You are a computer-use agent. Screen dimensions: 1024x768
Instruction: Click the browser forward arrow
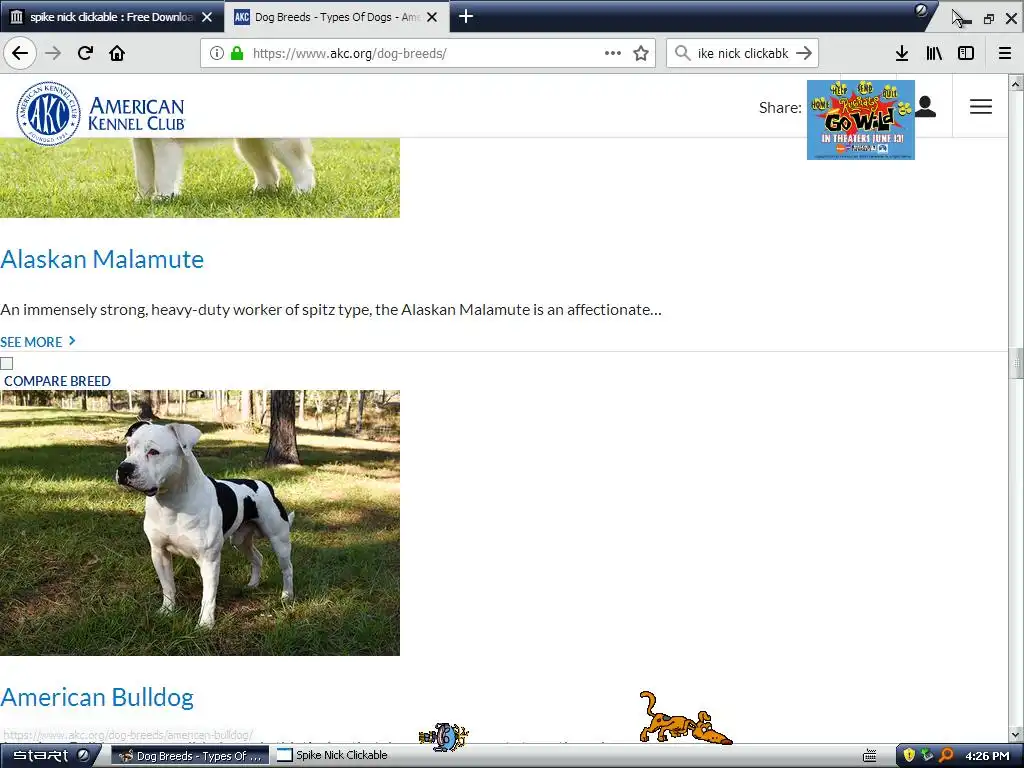(53, 53)
